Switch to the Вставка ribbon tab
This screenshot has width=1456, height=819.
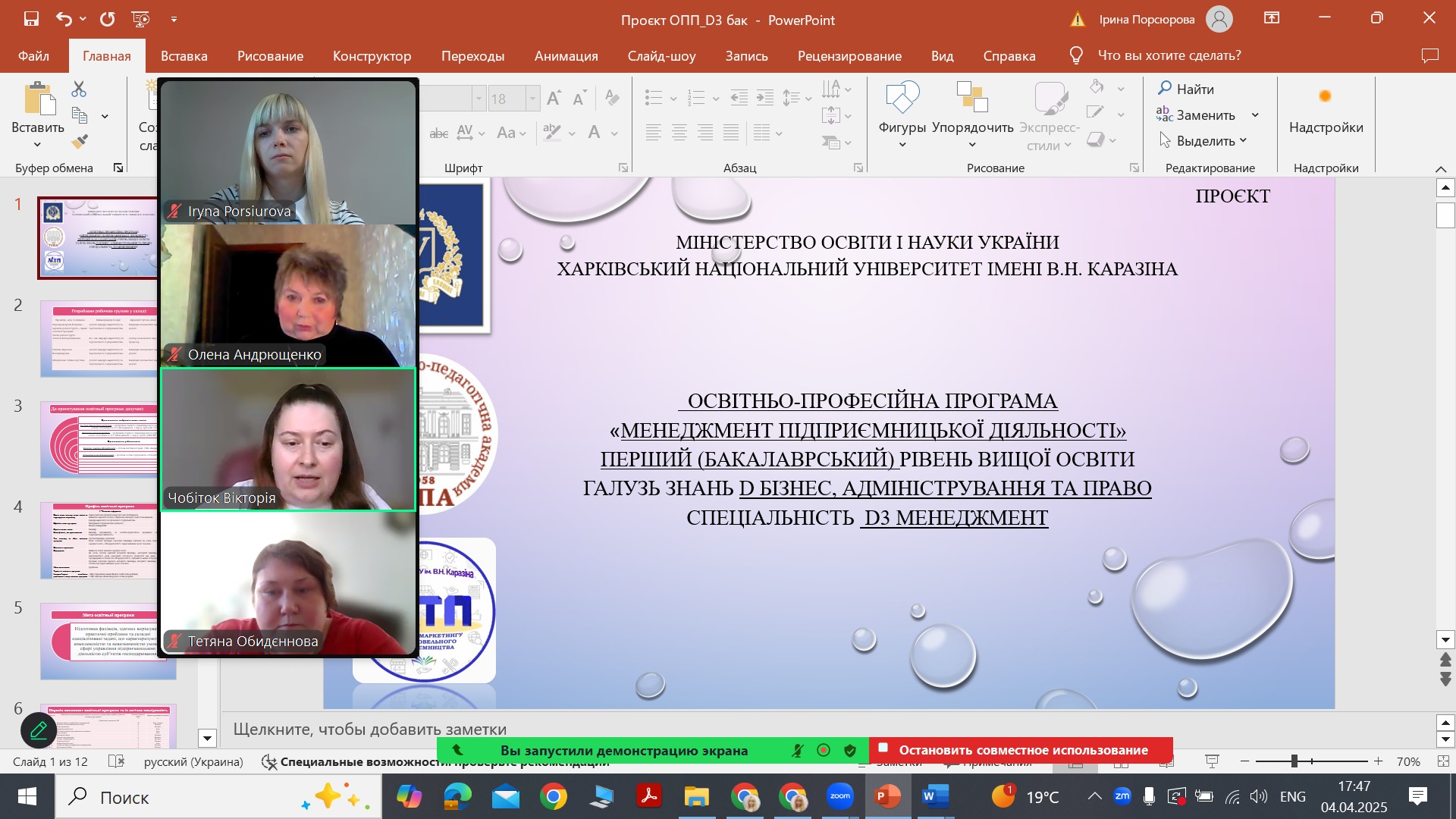click(184, 56)
